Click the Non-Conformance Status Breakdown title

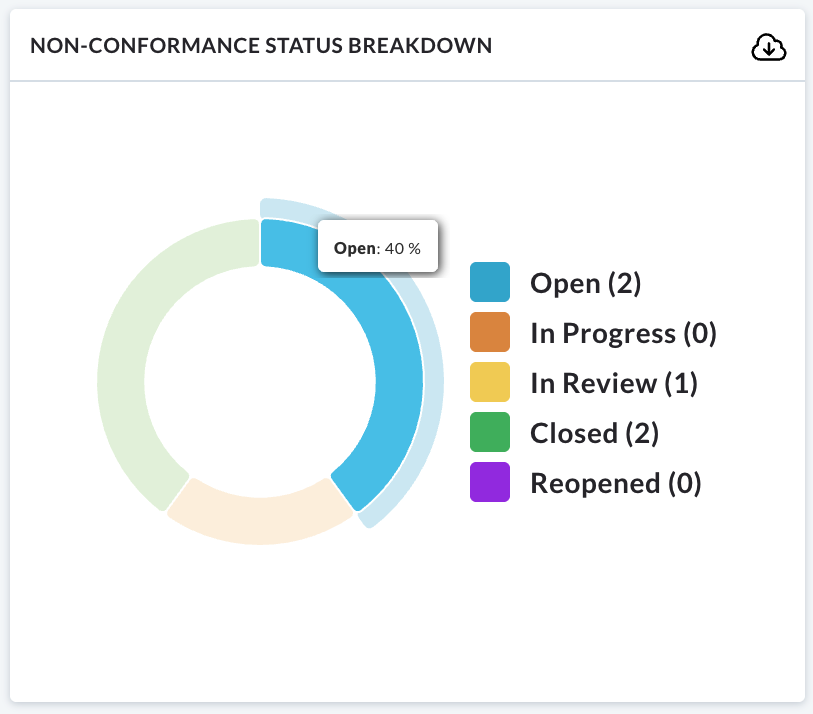tap(261, 46)
